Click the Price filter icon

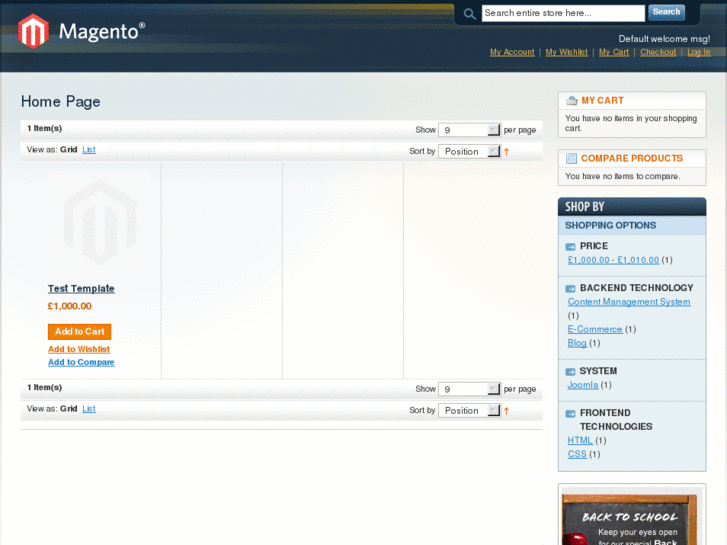point(570,246)
